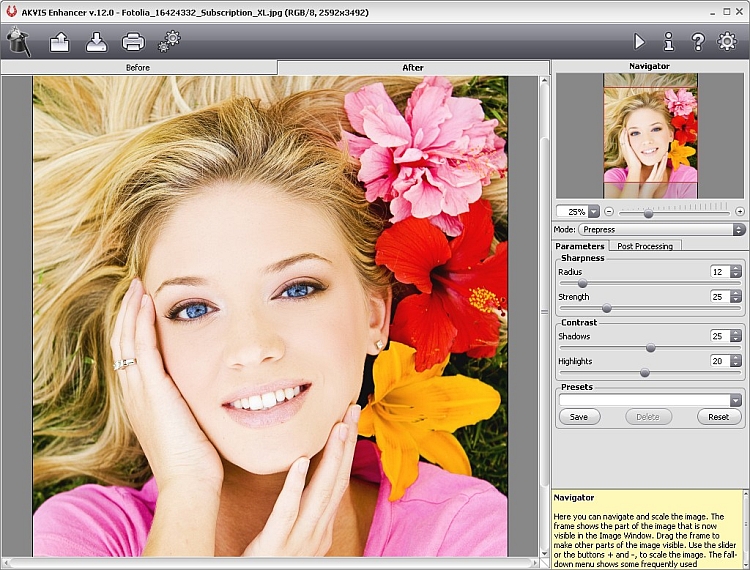Viewport: 750px width, 570px height.
Task: Open help question mark icon
Action: (698, 42)
